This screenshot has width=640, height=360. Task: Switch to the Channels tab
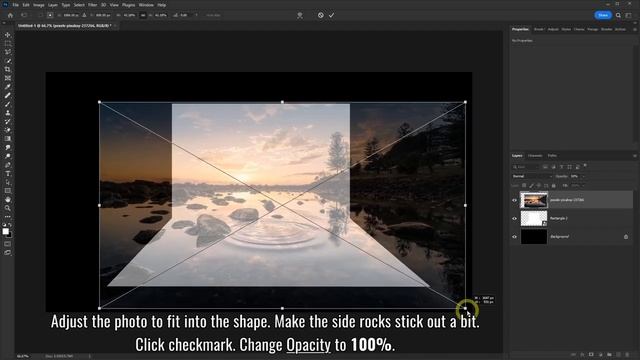535,156
